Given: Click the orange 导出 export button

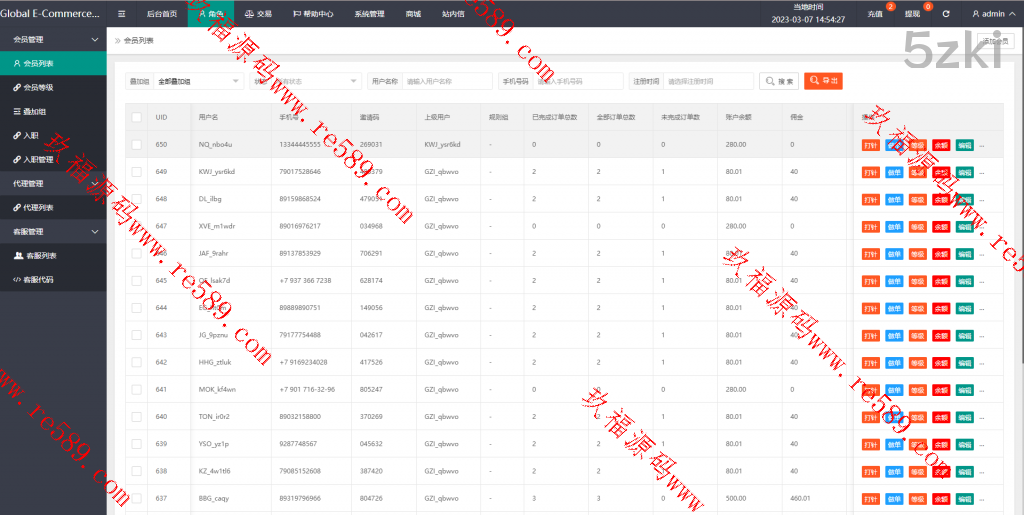Looking at the screenshot, I should [x=824, y=81].
